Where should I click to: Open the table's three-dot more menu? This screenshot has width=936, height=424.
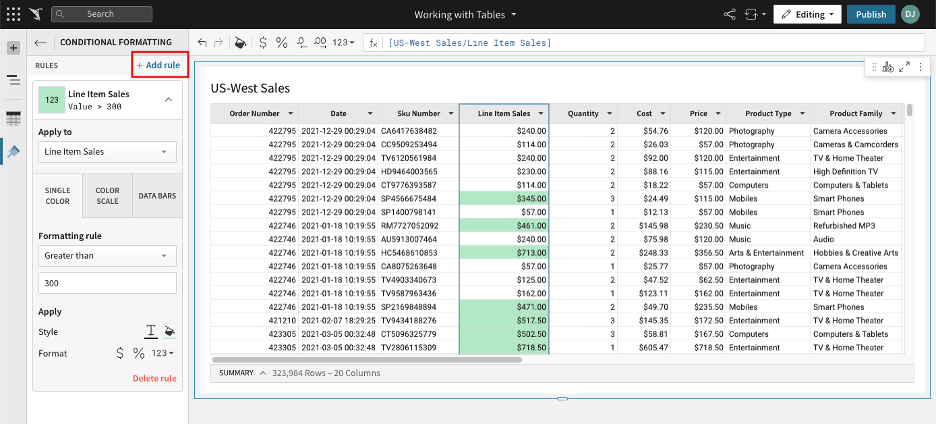(x=920, y=67)
